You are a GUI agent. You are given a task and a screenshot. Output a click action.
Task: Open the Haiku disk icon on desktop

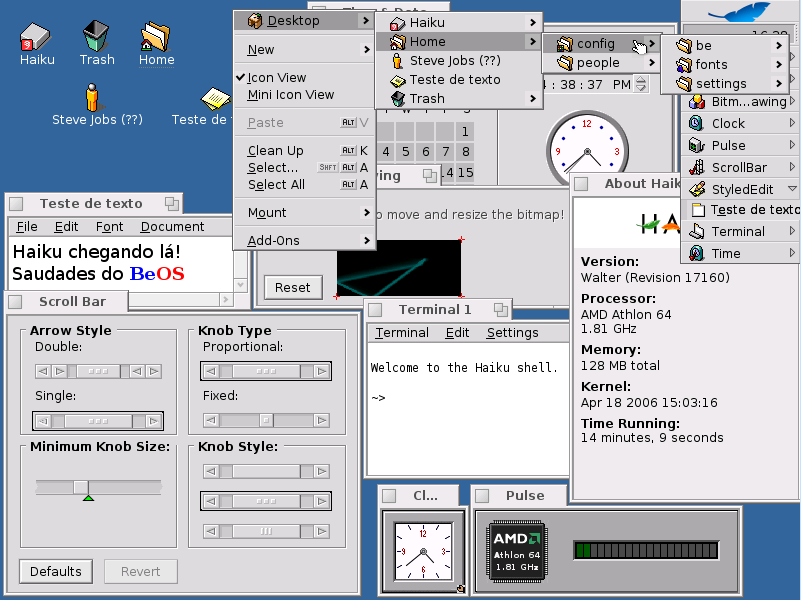tap(37, 36)
